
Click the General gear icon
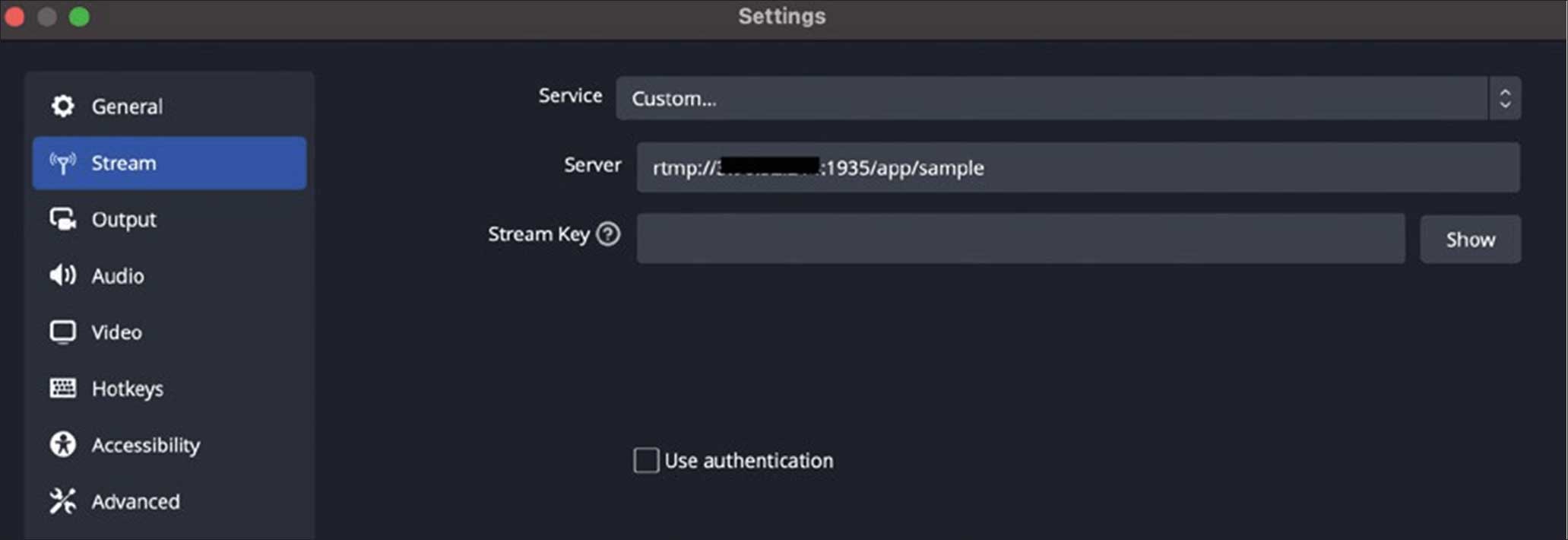pyautogui.click(x=63, y=106)
